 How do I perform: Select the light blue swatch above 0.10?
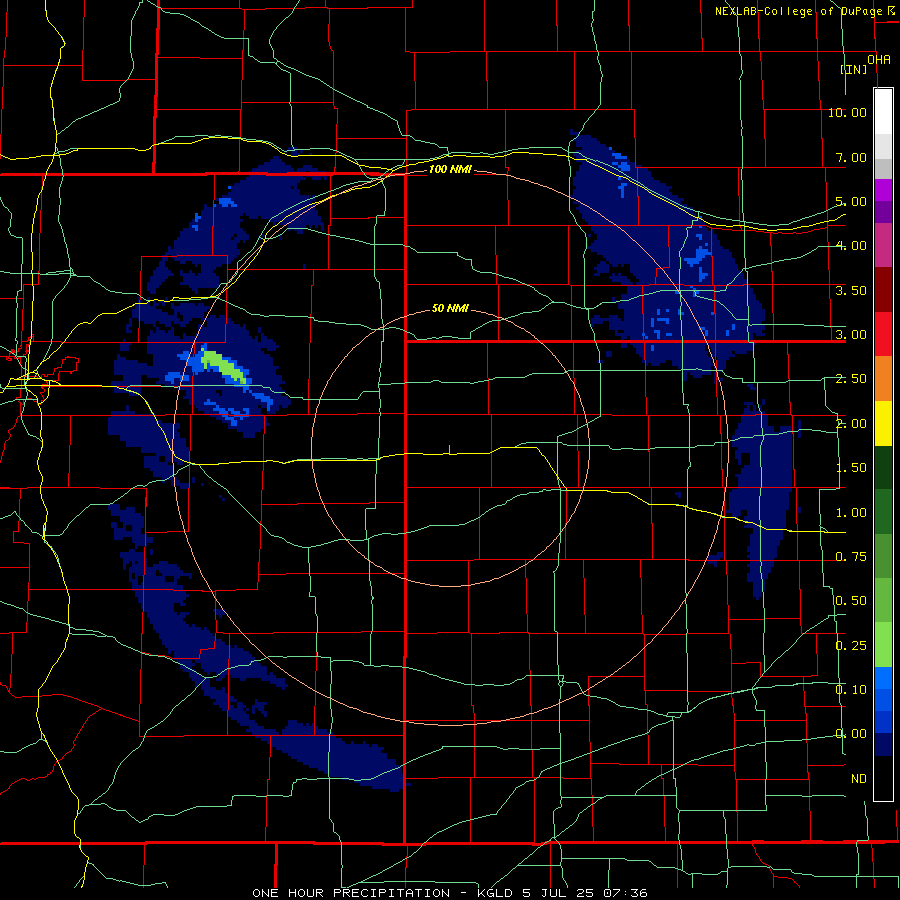(883, 678)
